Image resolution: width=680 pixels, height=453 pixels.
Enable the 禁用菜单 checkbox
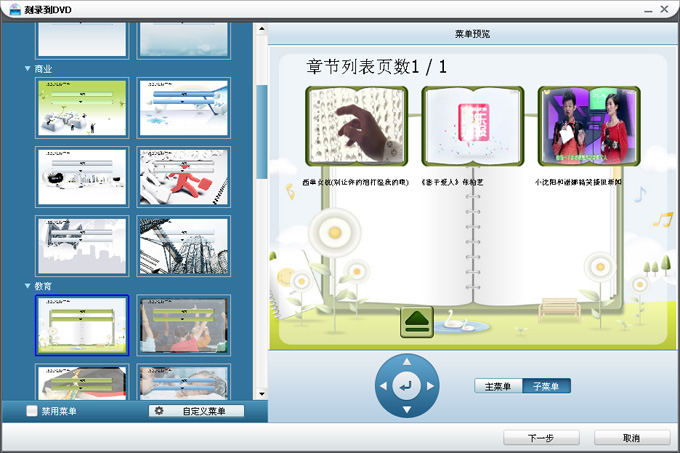(32, 411)
